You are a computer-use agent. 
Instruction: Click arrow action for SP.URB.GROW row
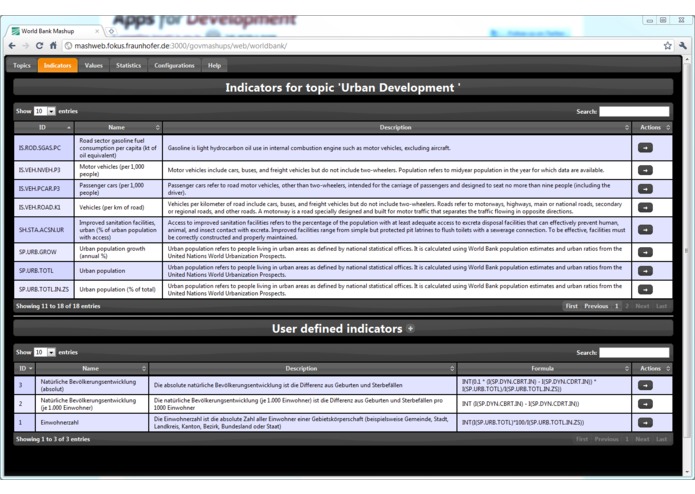coord(645,252)
